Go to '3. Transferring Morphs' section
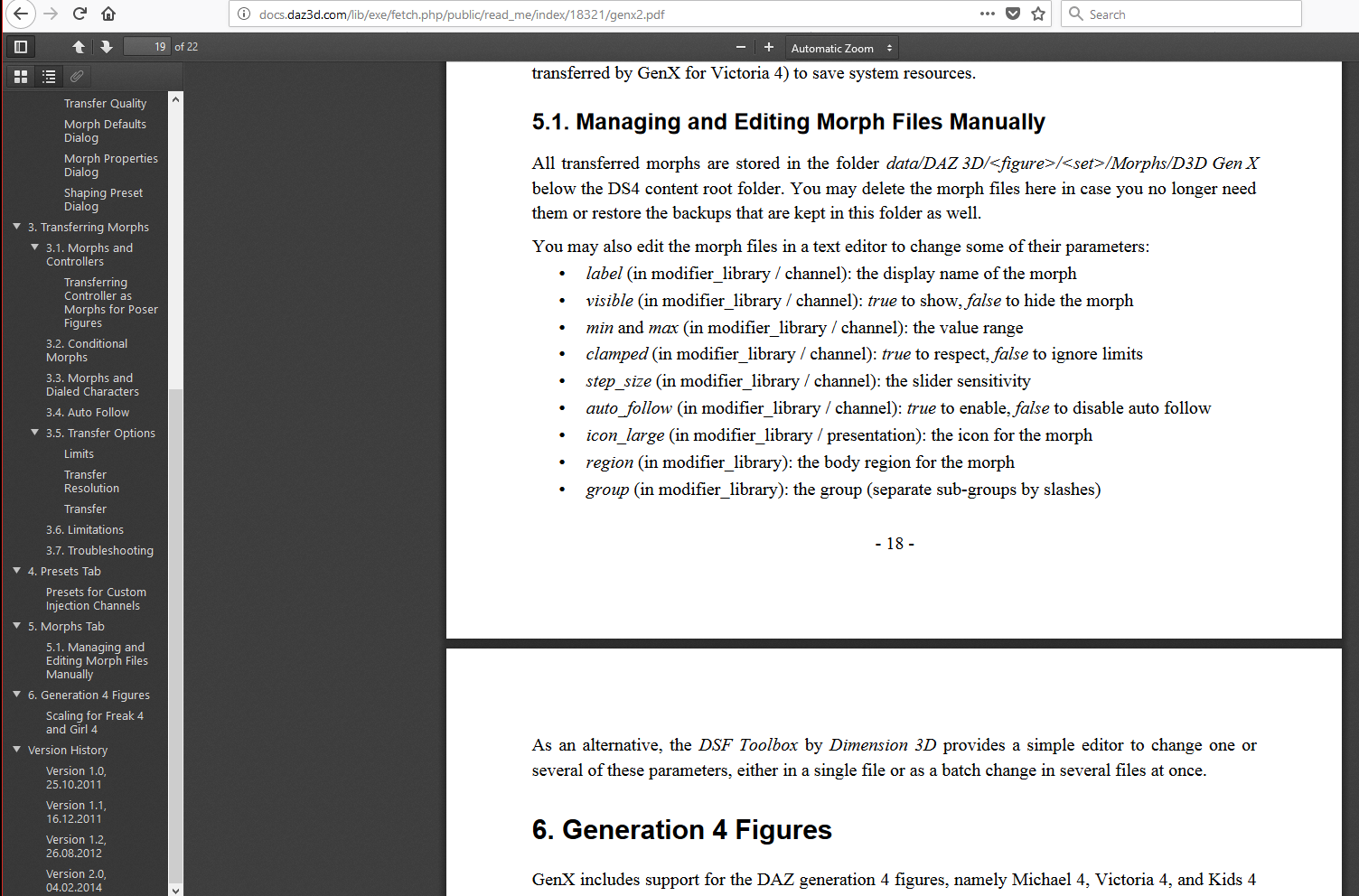Image resolution: width=1359 pixels, height=896 pixels. pos(89,228)
